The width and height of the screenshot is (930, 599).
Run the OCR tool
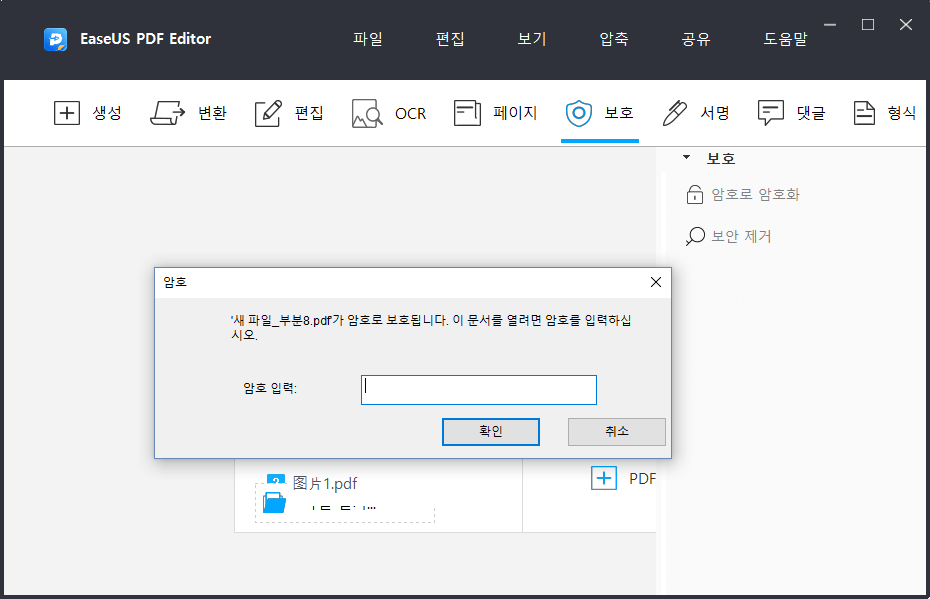point(388,113)
